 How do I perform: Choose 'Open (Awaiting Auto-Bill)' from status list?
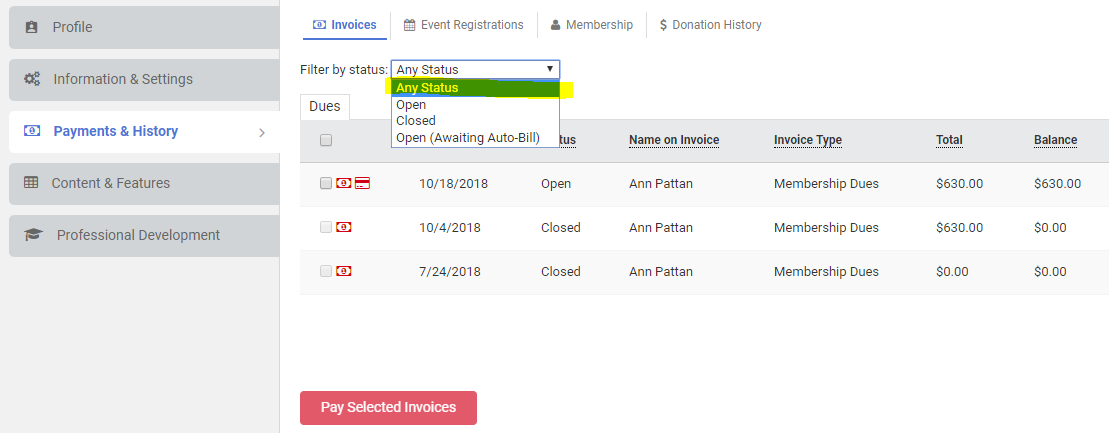tap(467, 138)
